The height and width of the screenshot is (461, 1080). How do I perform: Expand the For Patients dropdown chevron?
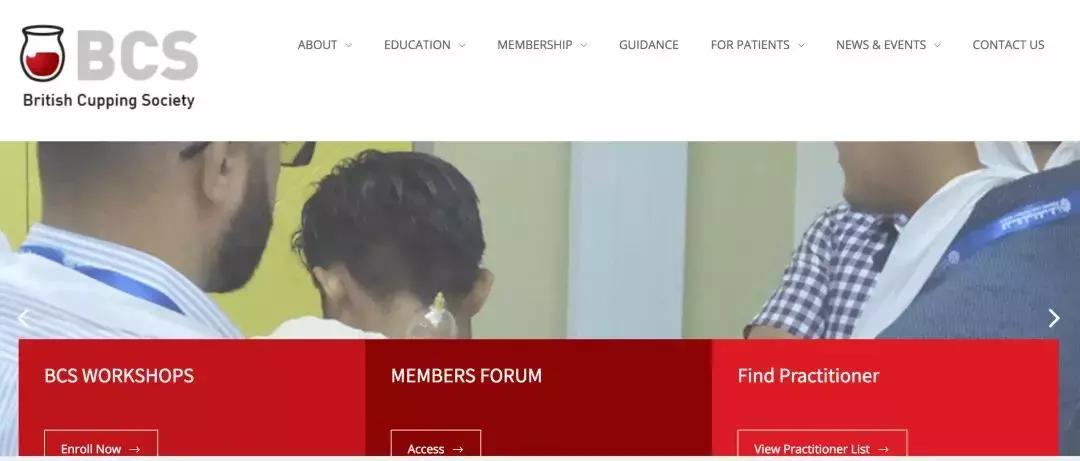801,45
